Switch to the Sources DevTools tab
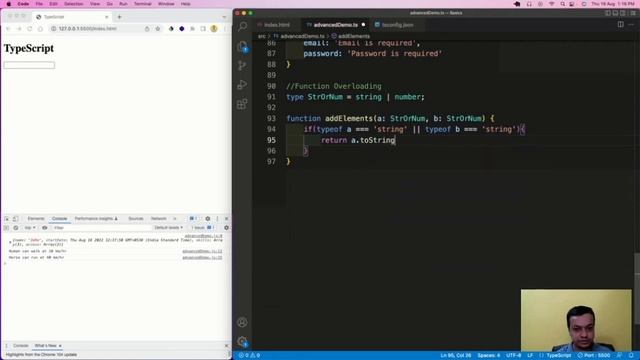 click(x=136, y=219)
